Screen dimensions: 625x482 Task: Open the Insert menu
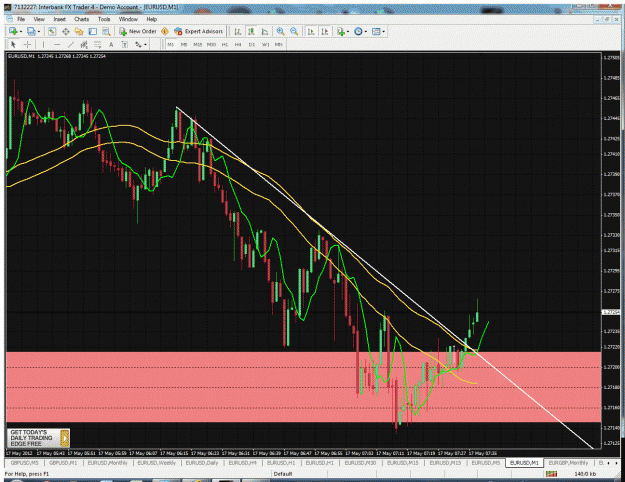[x=59, y=19]
